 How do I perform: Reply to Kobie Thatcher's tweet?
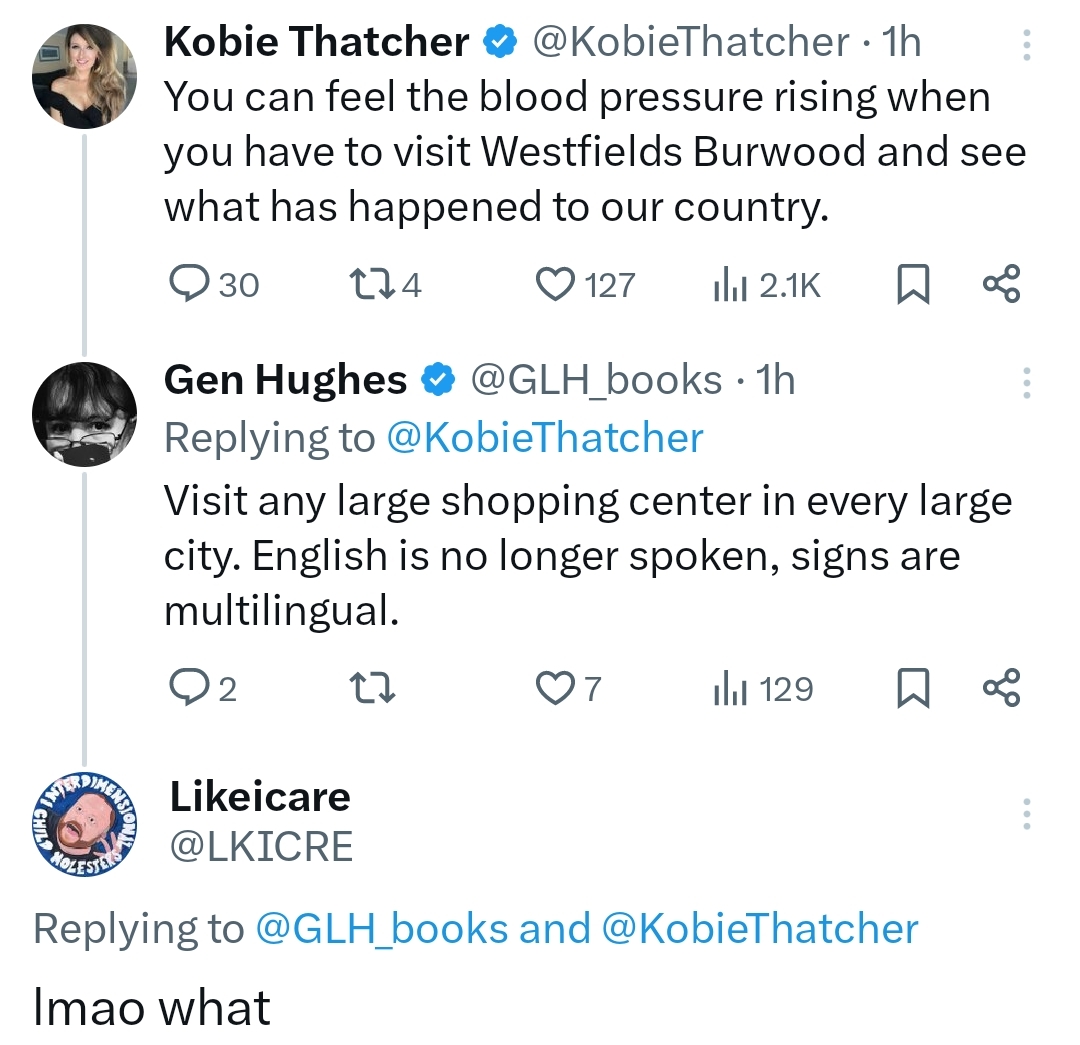188,285
